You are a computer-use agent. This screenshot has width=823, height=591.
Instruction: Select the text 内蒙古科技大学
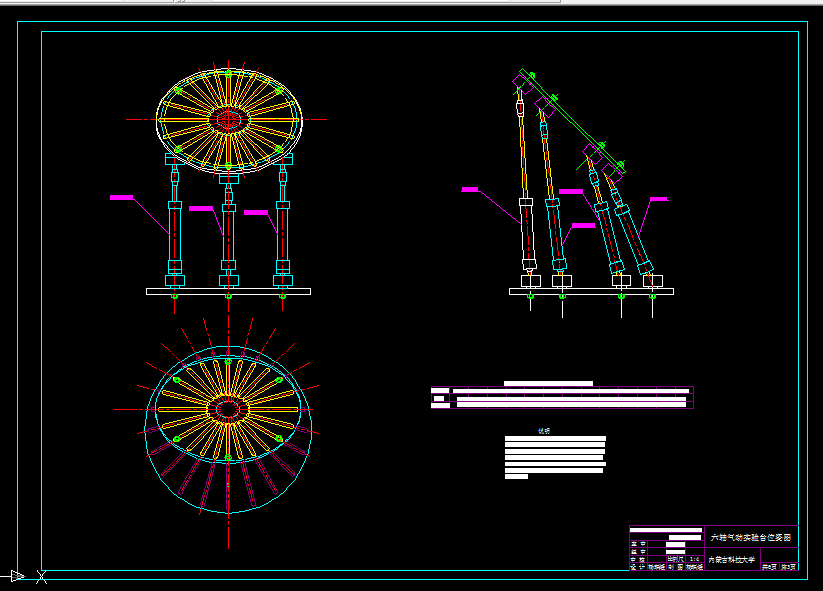click(x=732, y=560)
